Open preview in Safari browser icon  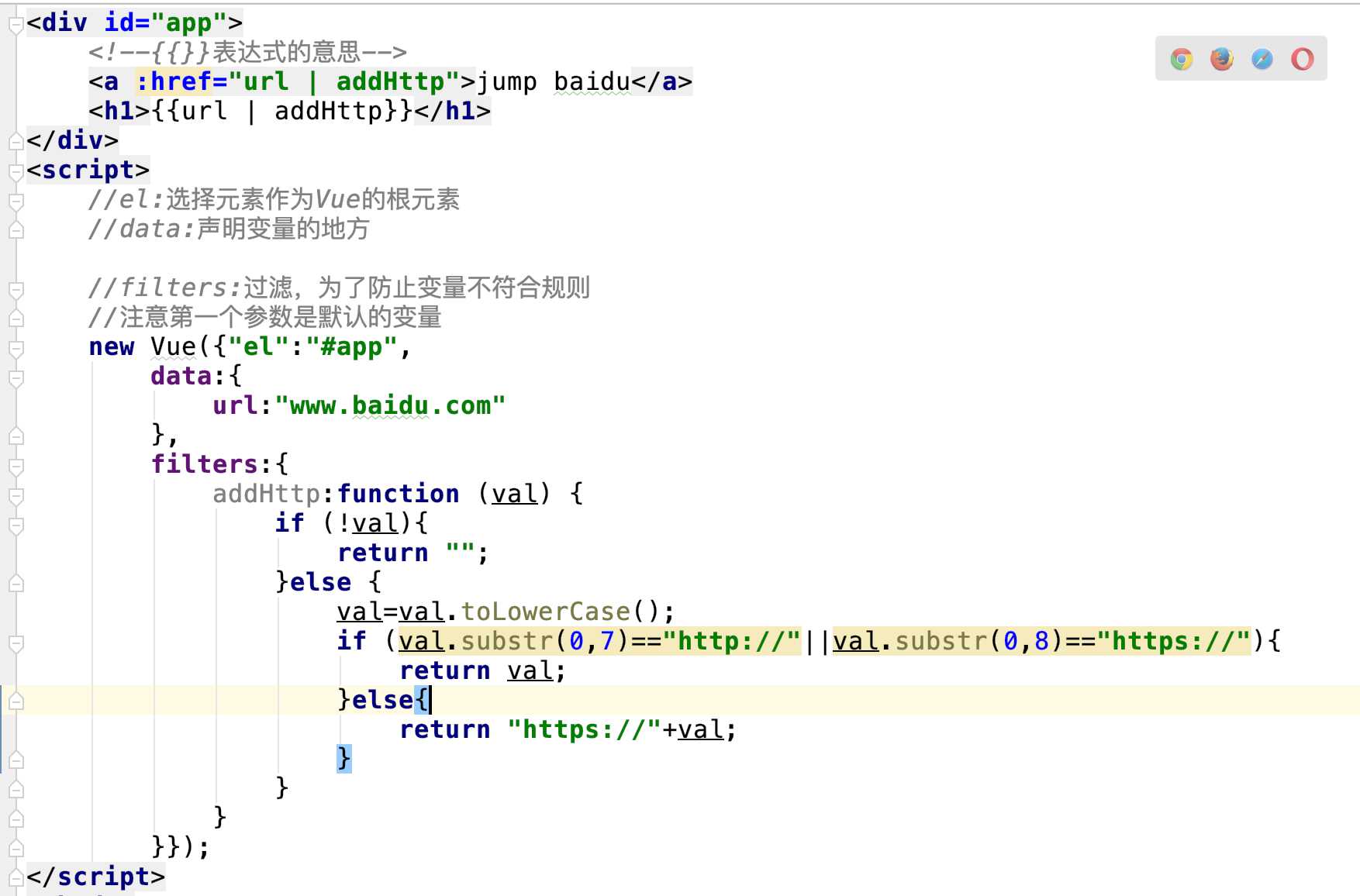[1262, 59]
